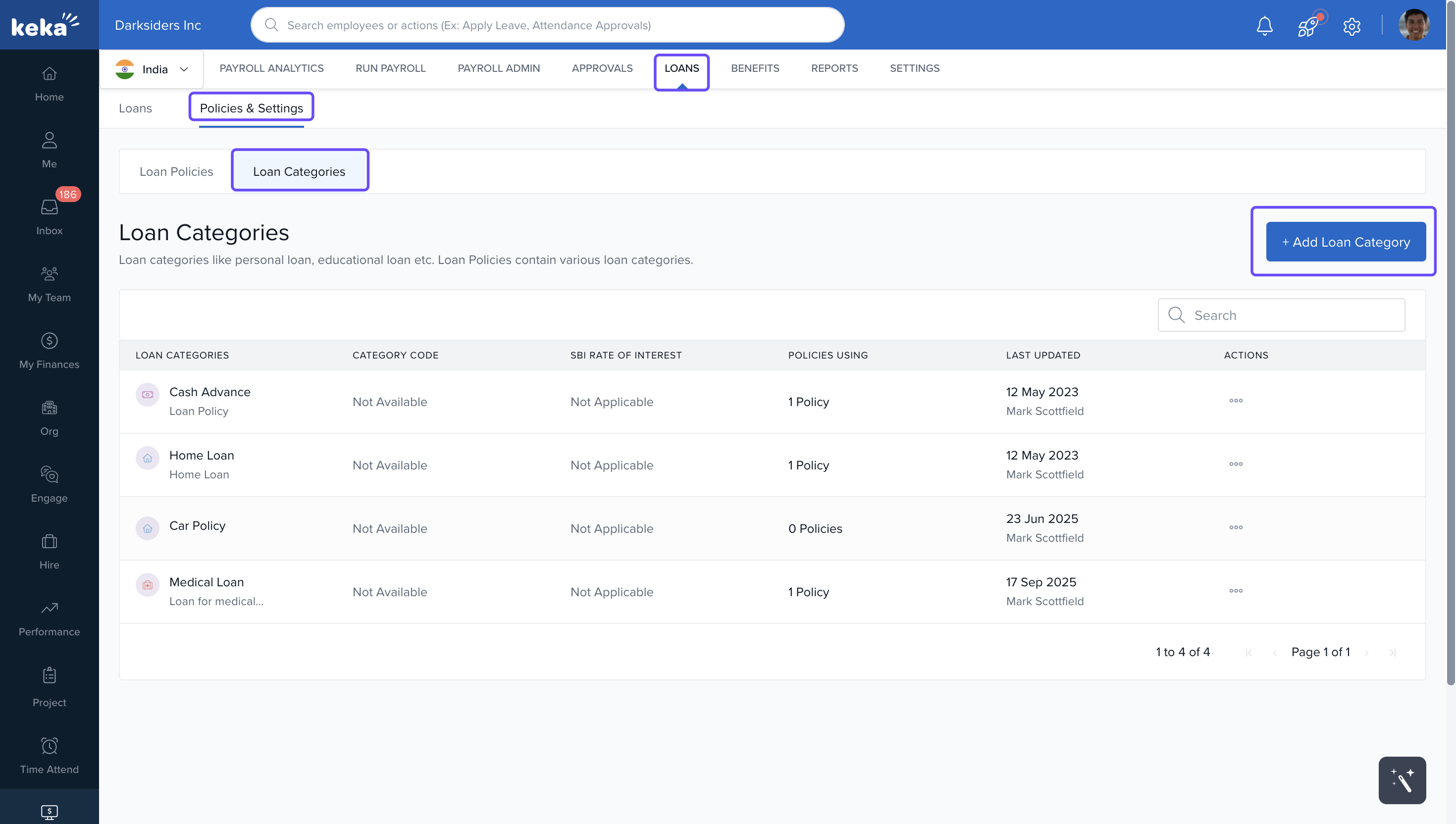Screen dimensions: 1456x824
Task: Open actions menu for Medical Loan
Action: (1235, 591)
